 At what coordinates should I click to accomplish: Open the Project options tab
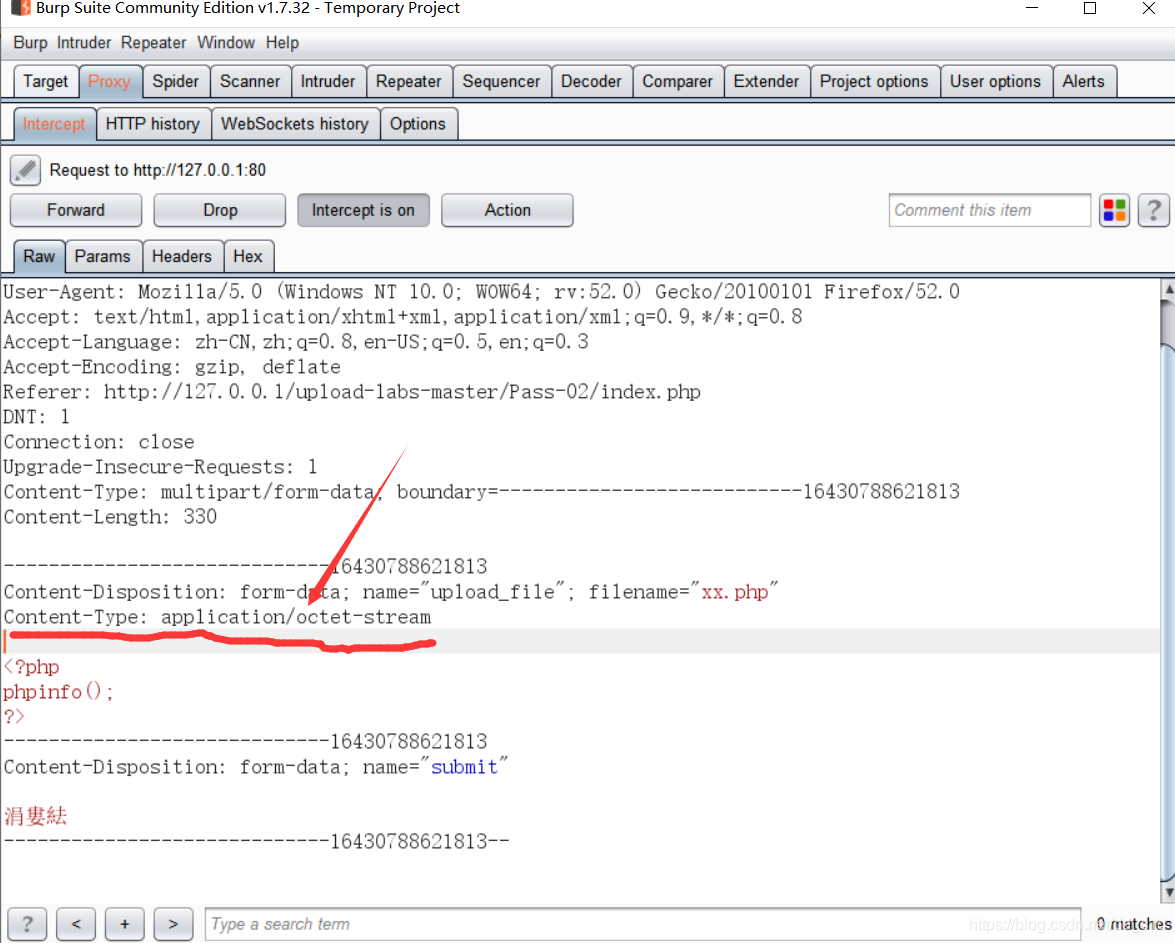[874, 81]
